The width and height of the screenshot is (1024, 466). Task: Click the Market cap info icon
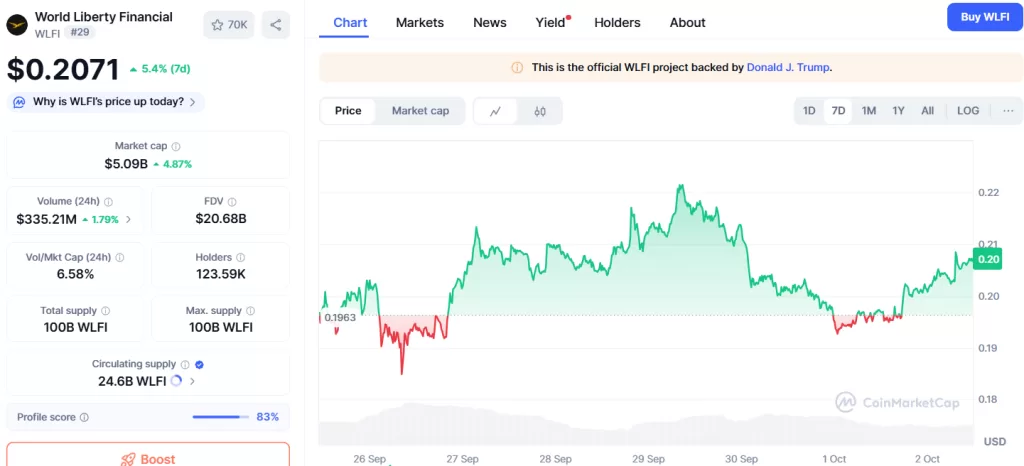point(176,146)
